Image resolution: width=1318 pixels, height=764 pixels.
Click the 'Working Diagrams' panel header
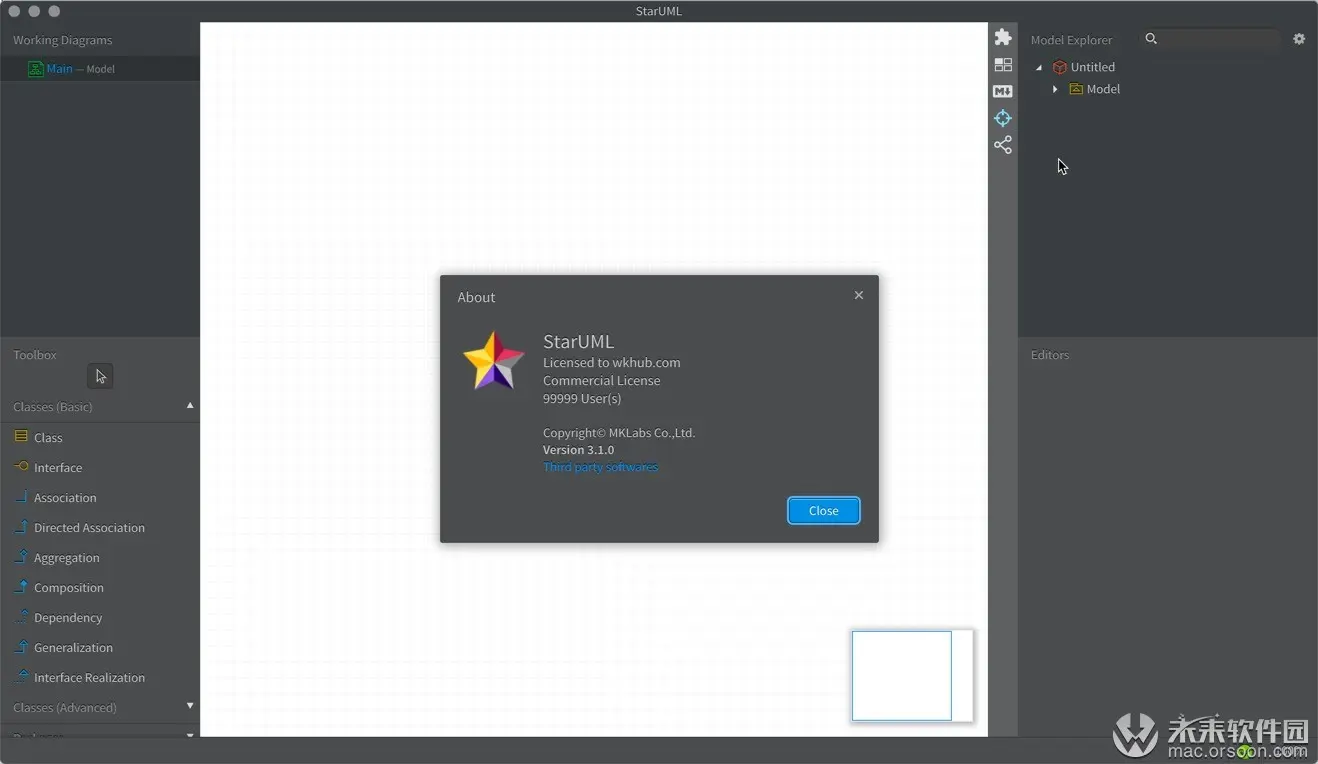62,40
